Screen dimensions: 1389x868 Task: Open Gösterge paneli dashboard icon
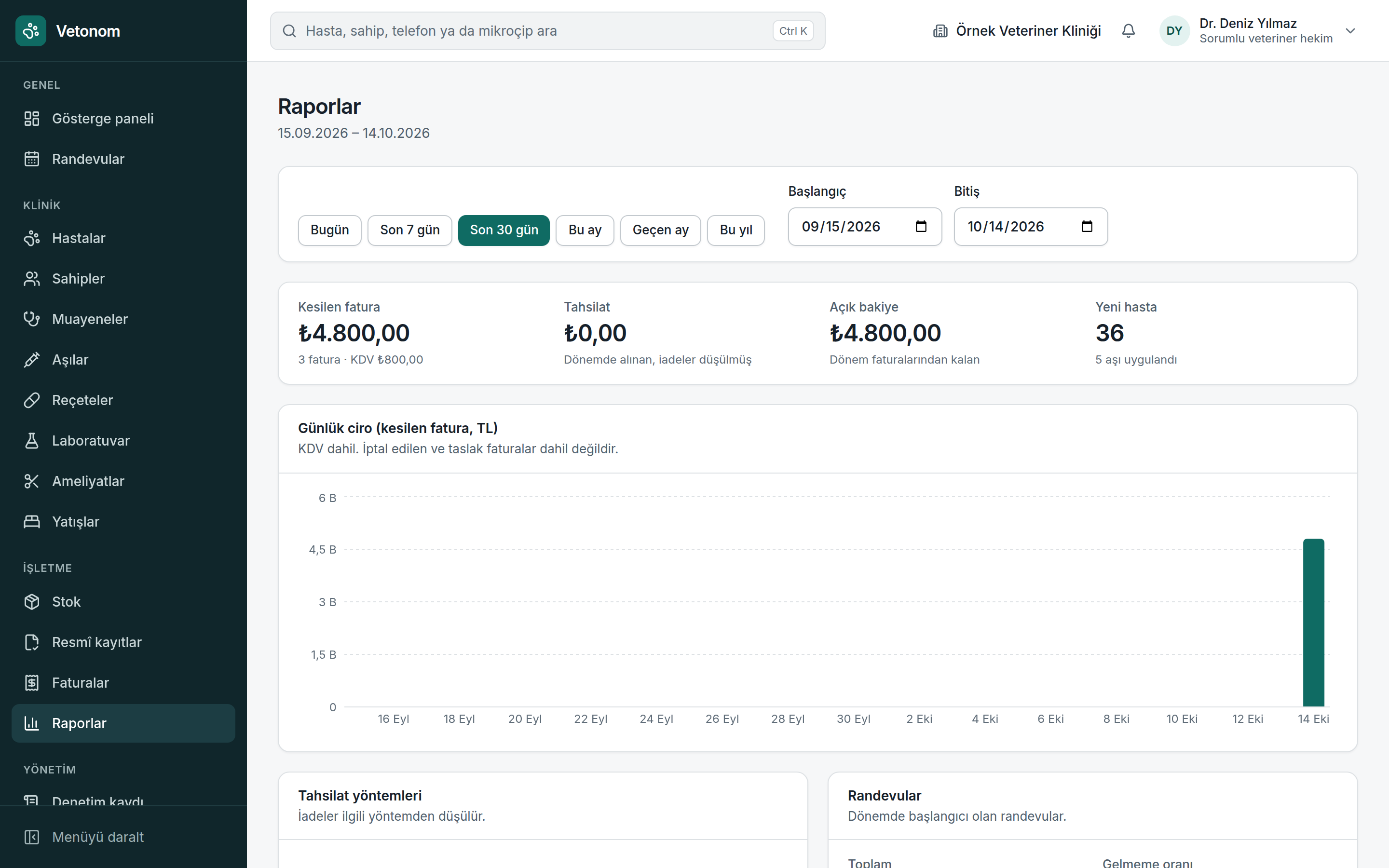tap(31, 119)
